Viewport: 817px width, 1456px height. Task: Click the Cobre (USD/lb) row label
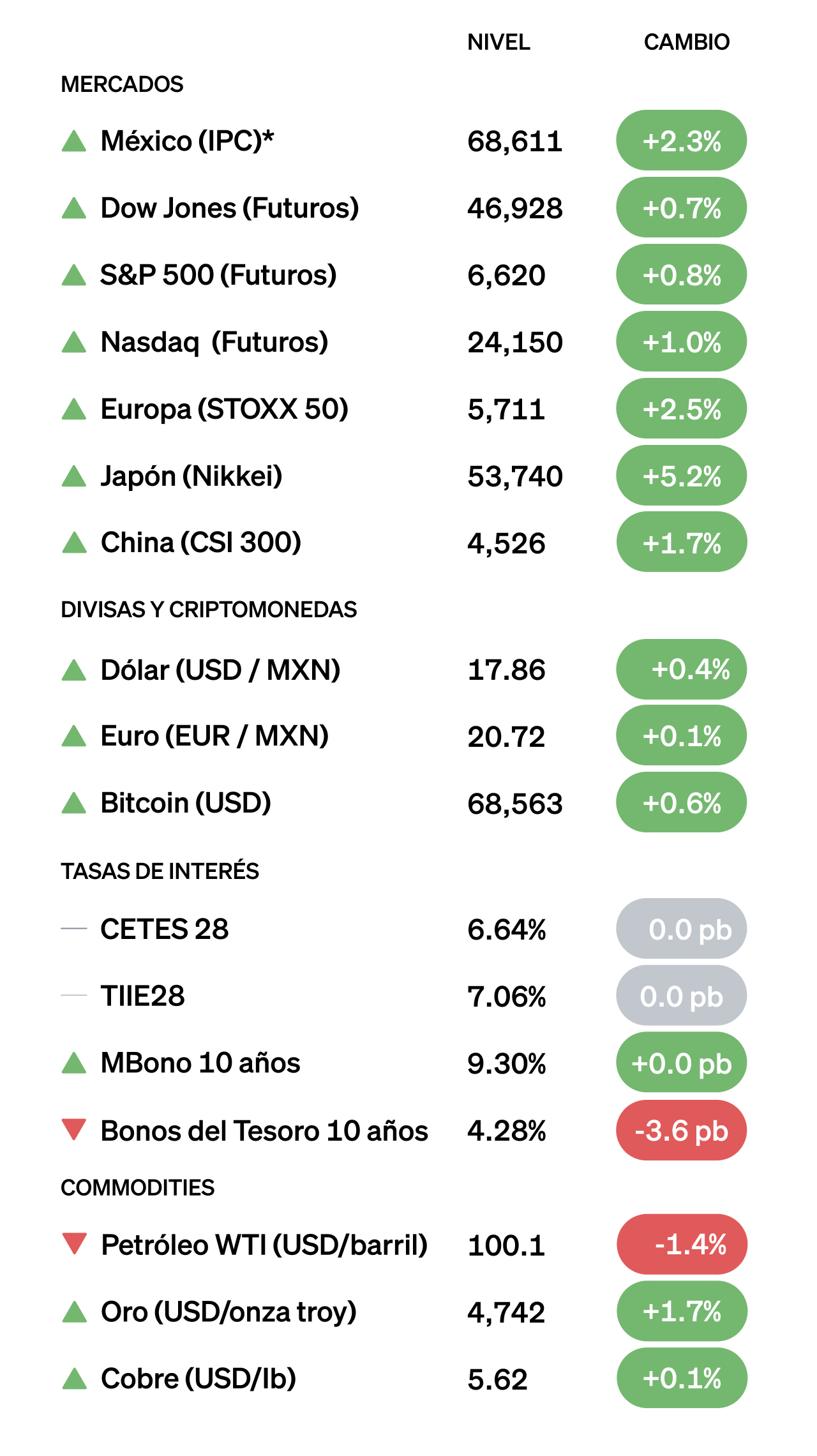tap(199, 1379)
